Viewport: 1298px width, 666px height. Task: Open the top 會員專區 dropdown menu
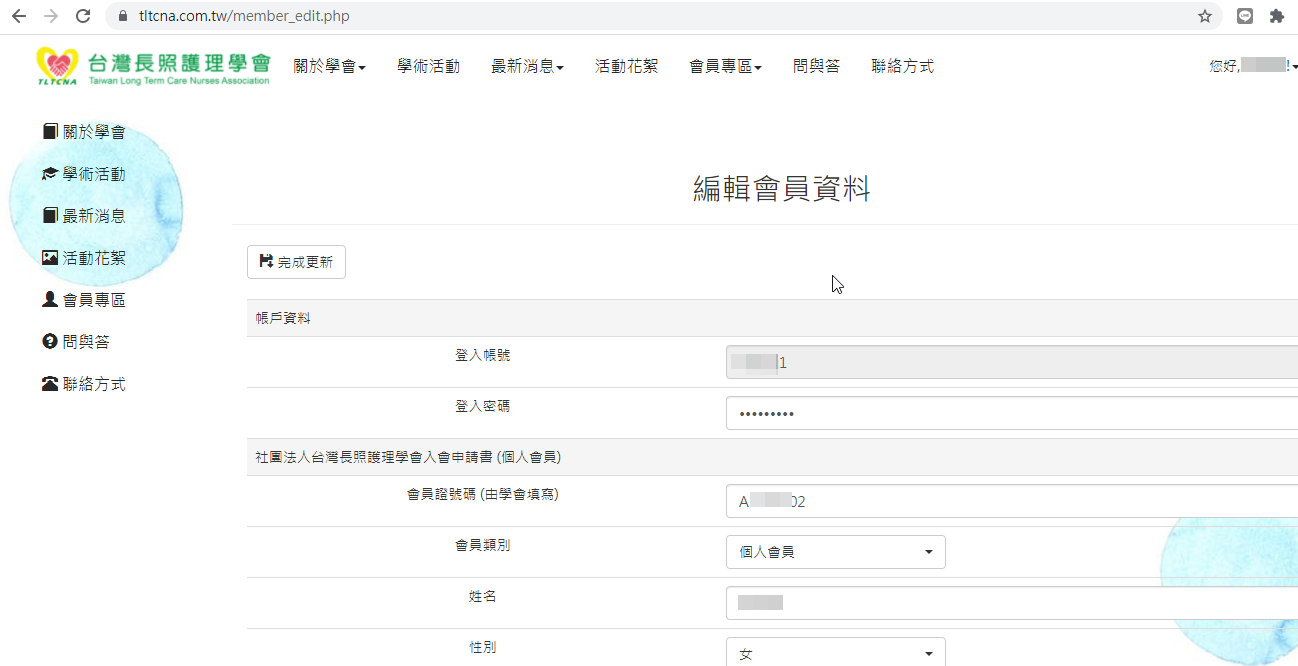coord(726,66)
